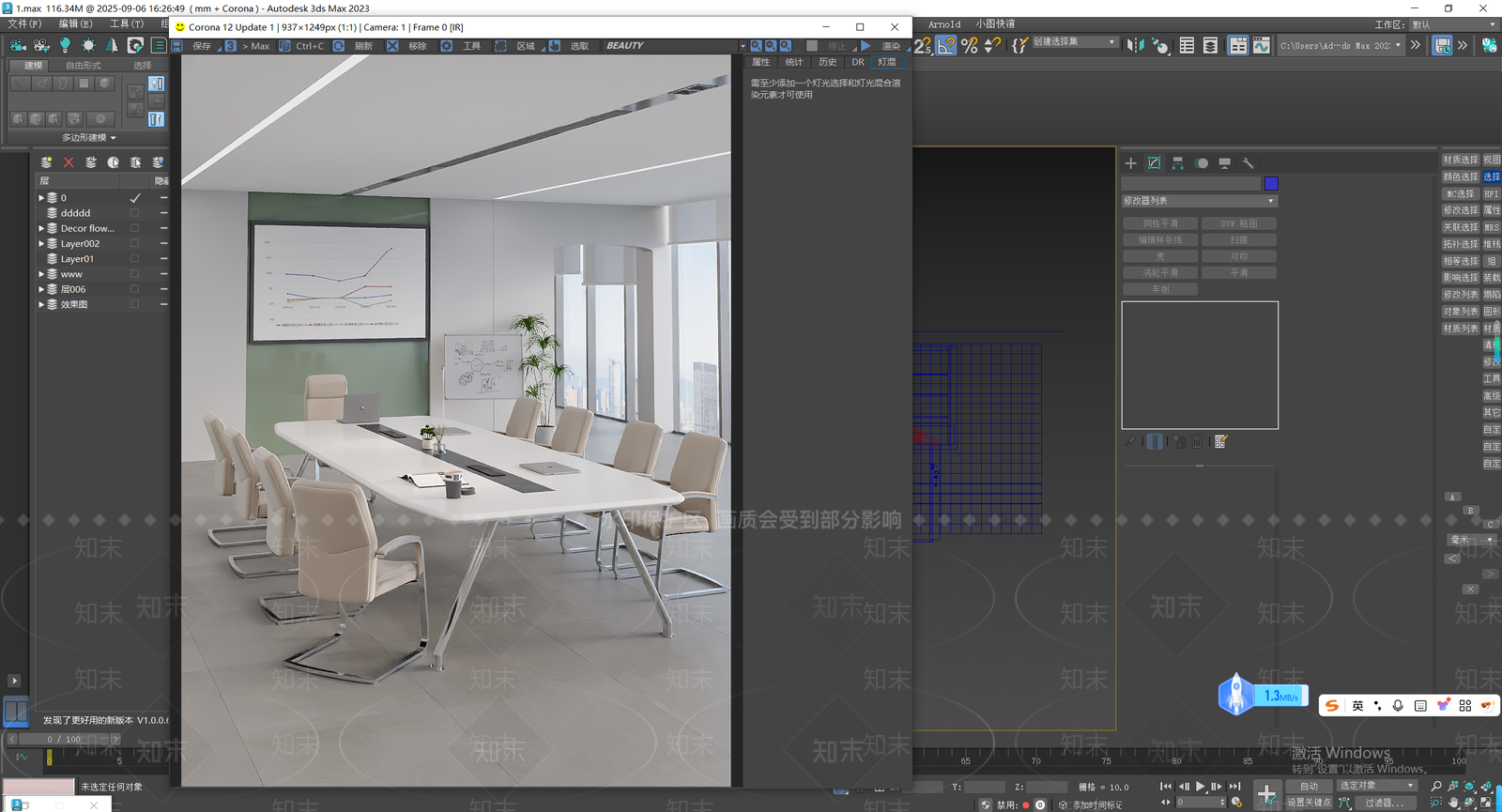This screenshot has width=1502, height=812.
Task: Open the Motion tab in the command panel
Action: pyautogui.click(x=1202, y=163)
